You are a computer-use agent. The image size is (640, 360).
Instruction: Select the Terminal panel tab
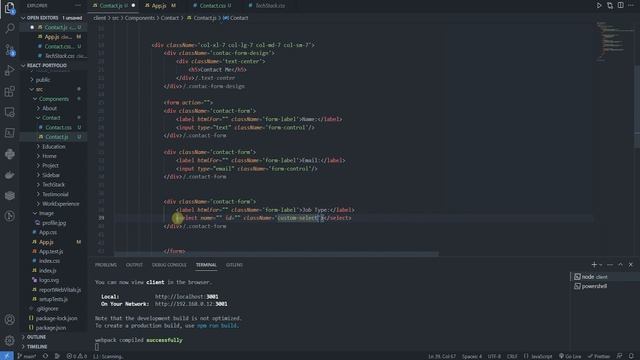(206, 265)
